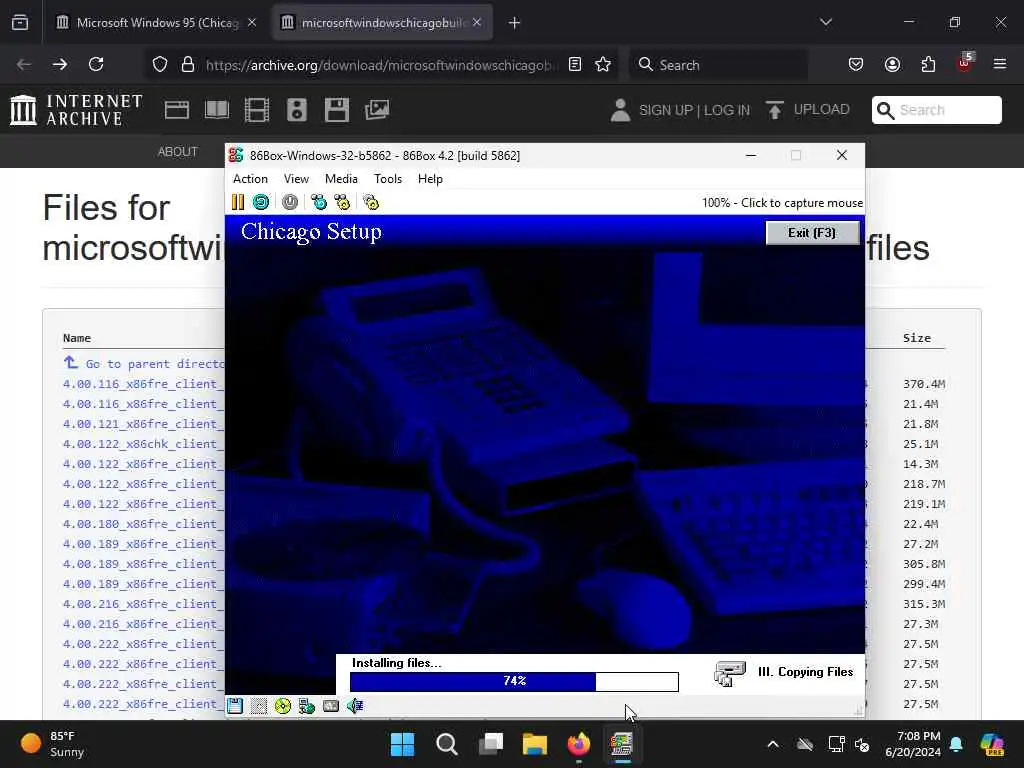Screen dimensions: 1024x768
Task: Go forward in Firefox history
Action: click(60, 64)
